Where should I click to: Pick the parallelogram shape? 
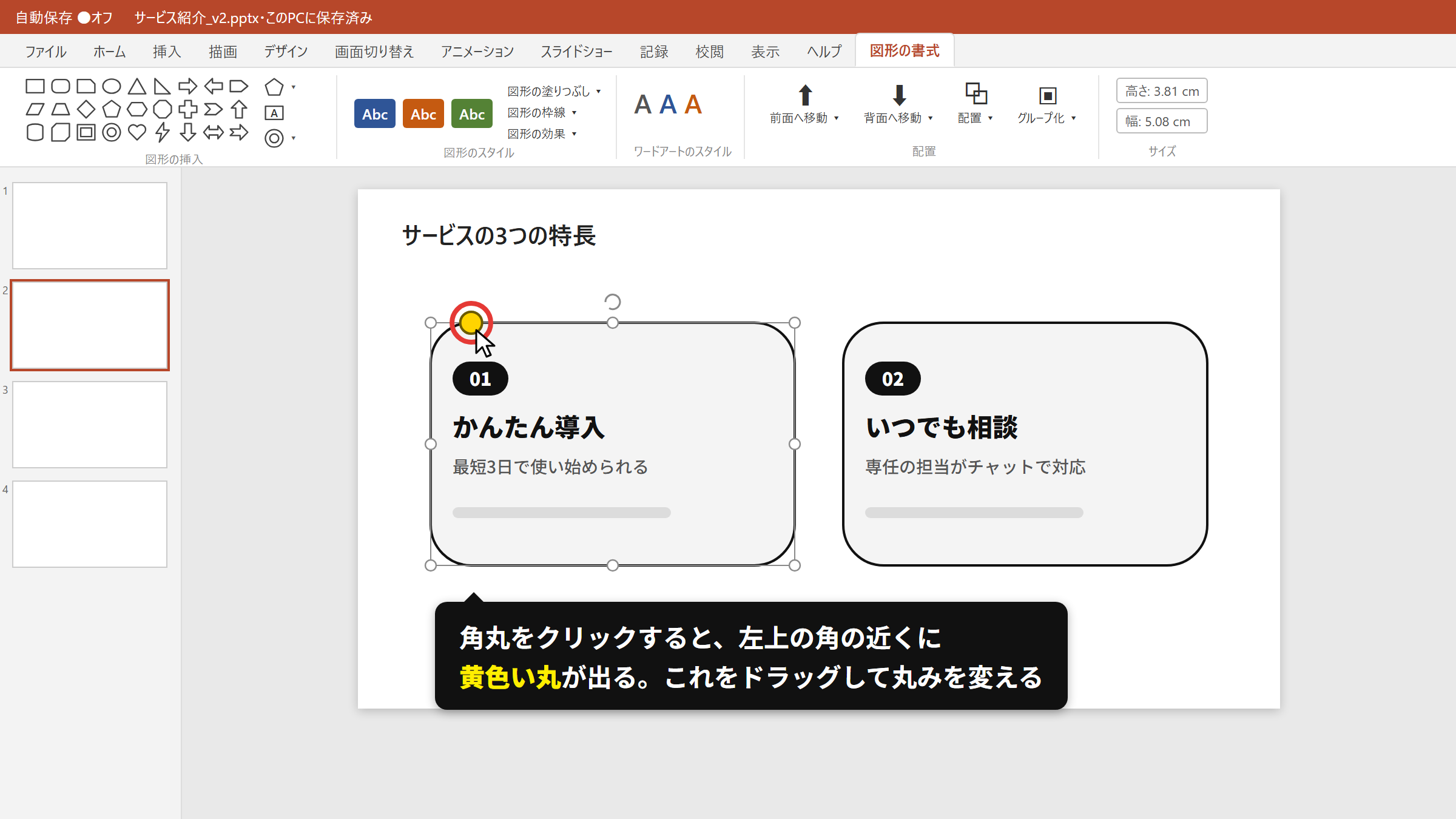pyautogui.click(x=35, y=109)
